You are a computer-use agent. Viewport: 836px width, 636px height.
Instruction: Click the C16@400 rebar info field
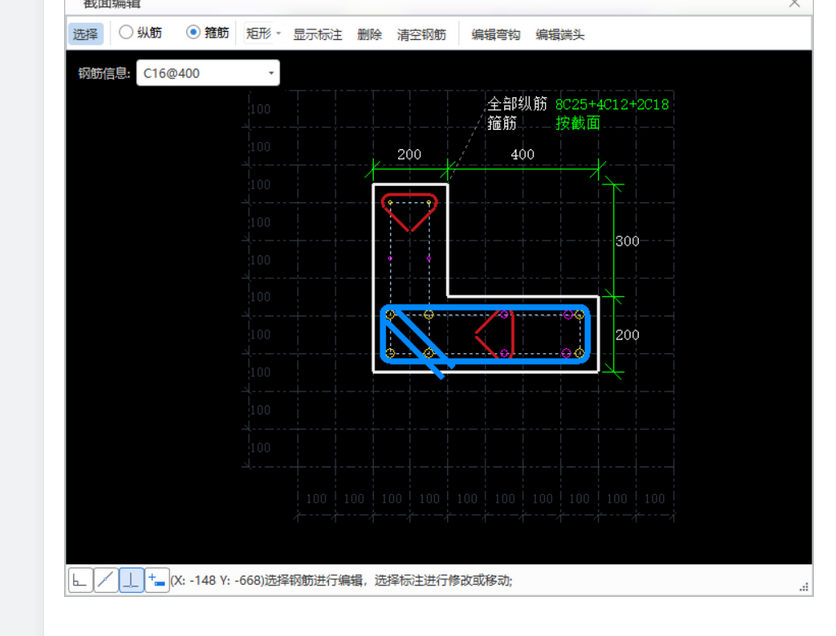pos(208,73)
